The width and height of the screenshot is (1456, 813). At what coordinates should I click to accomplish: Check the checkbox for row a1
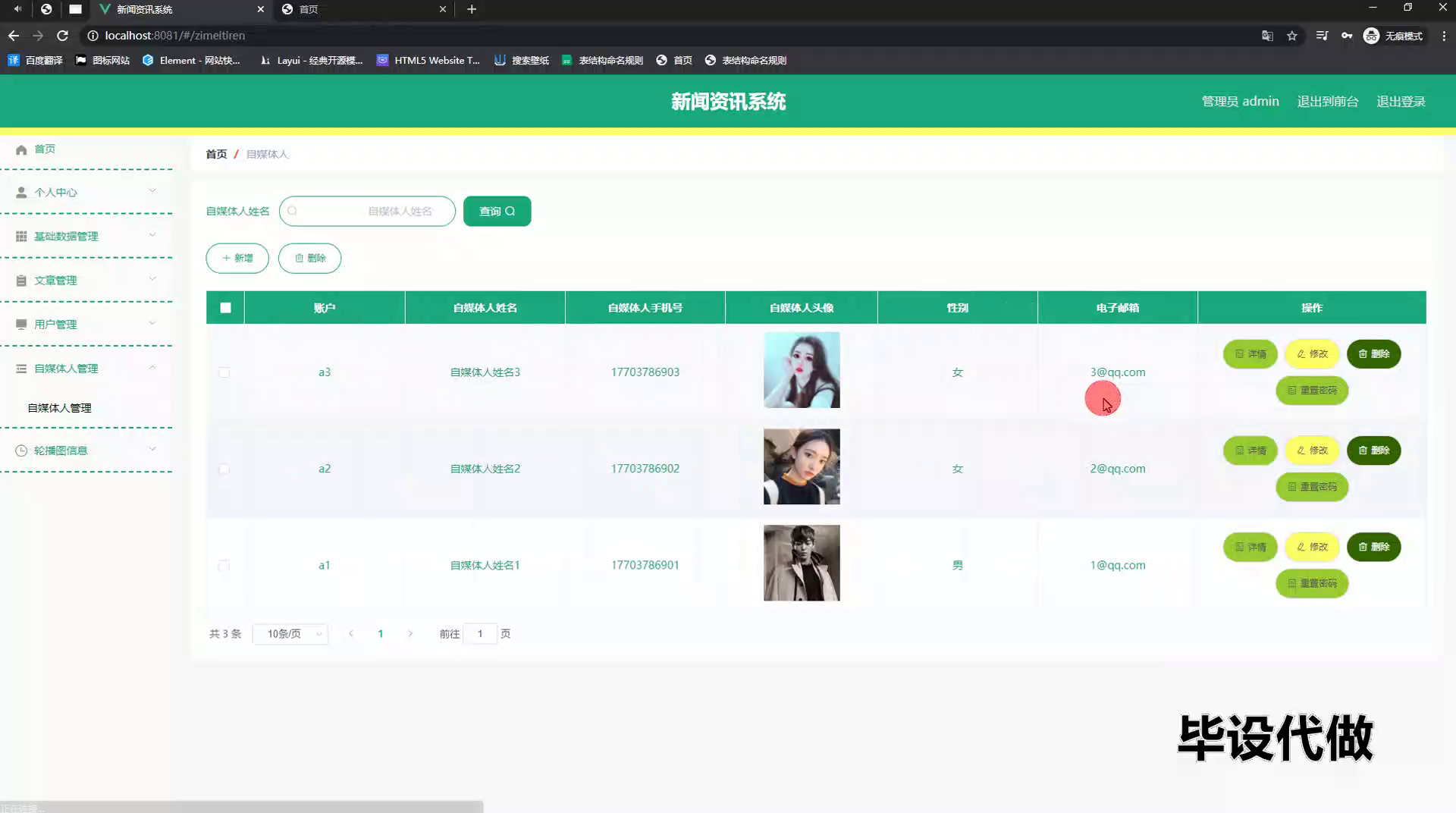[224, 566]
